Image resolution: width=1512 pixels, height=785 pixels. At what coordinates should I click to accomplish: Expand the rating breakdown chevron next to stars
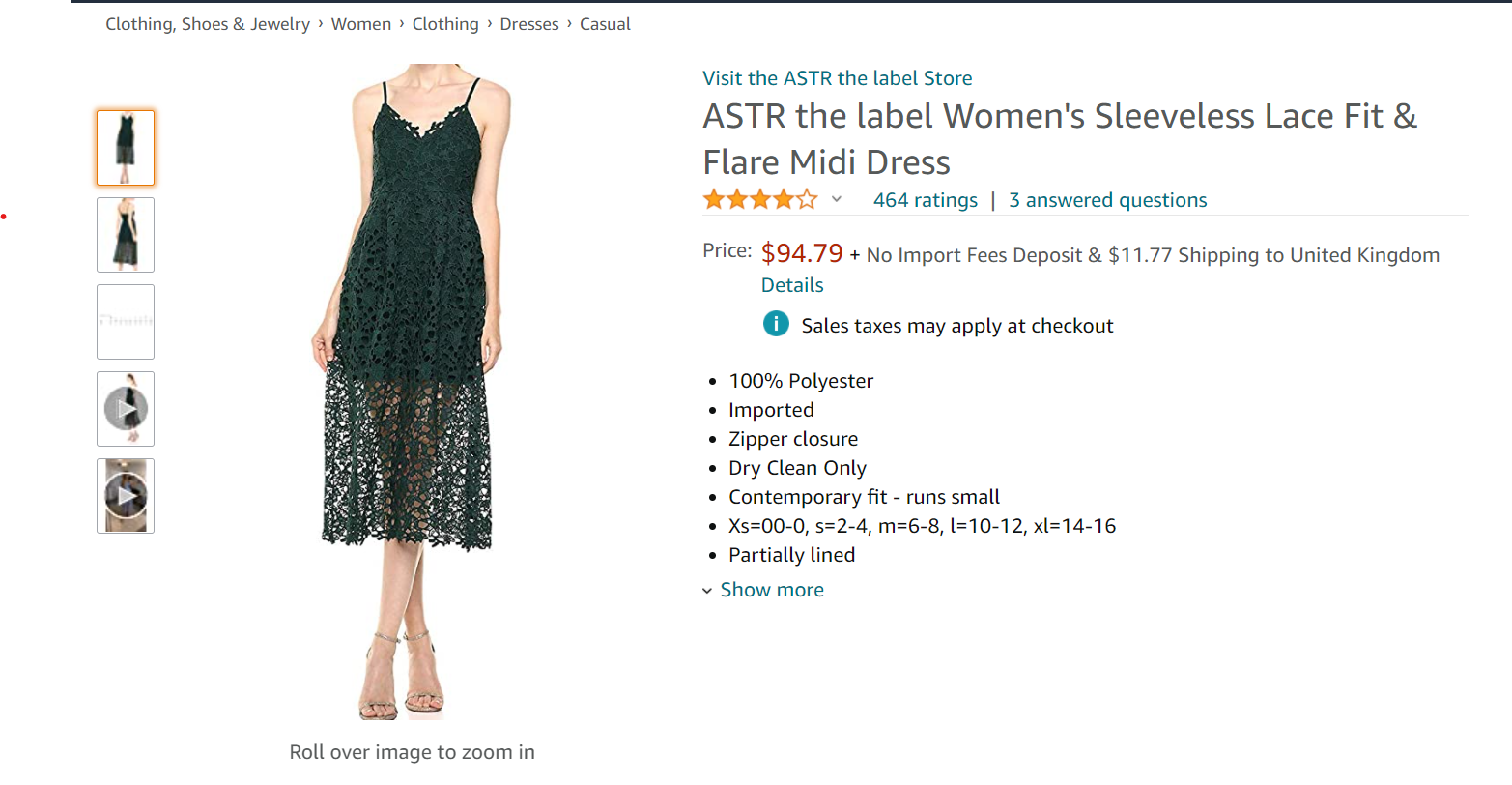point(837,200)
